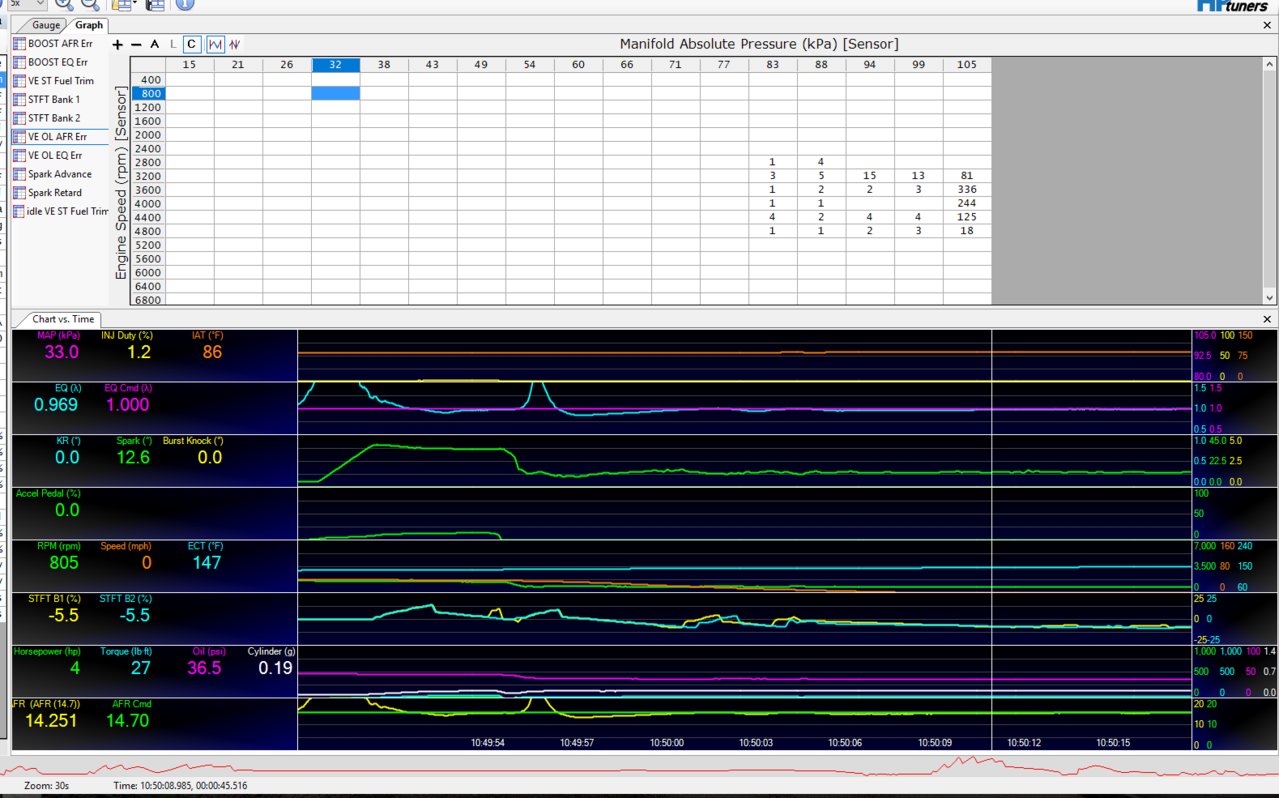
Task: Open the table layout icon with dropdown arrow
Action: click(x=125, y=4)
